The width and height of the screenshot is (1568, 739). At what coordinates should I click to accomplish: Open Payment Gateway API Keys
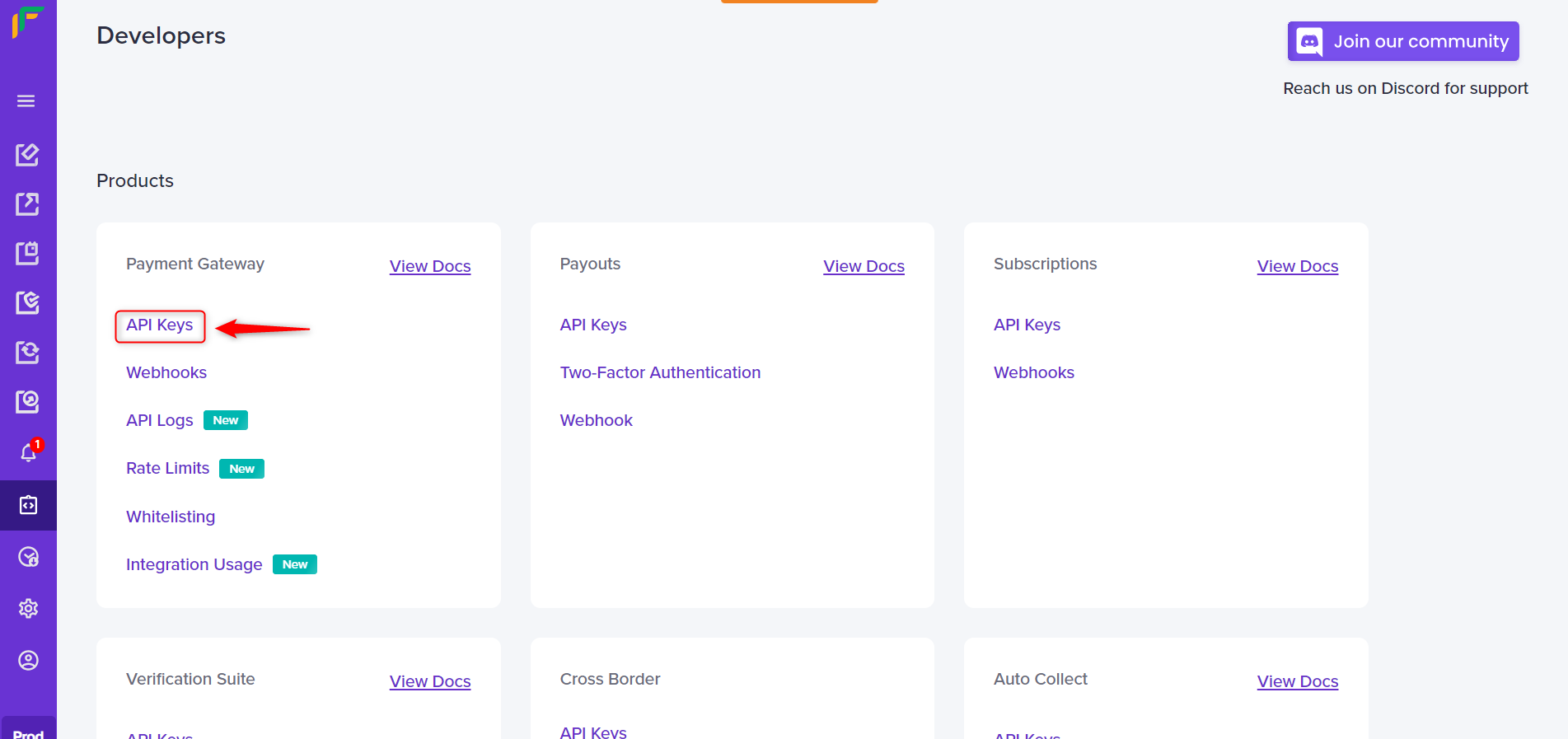pyautogui.click(x=160, y=325)
